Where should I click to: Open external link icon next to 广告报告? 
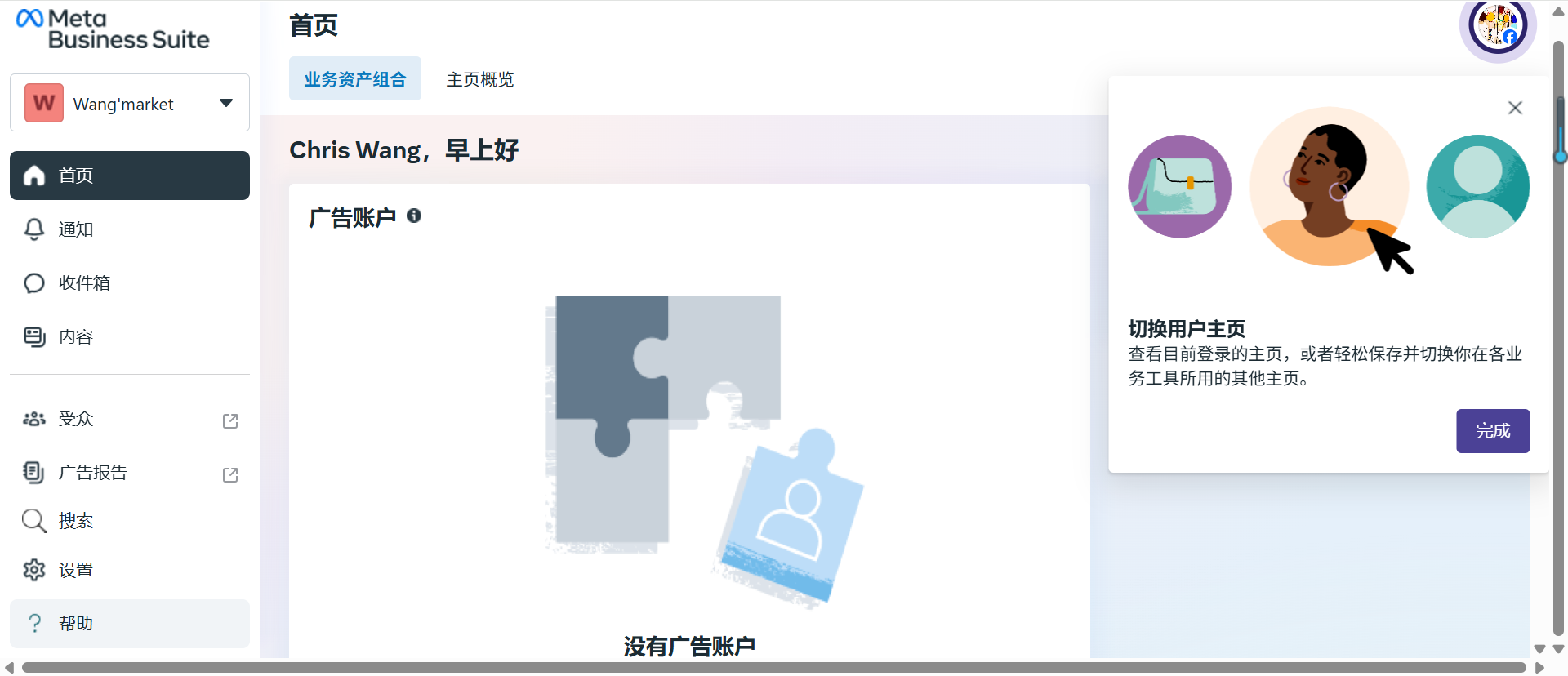(230, 475)
